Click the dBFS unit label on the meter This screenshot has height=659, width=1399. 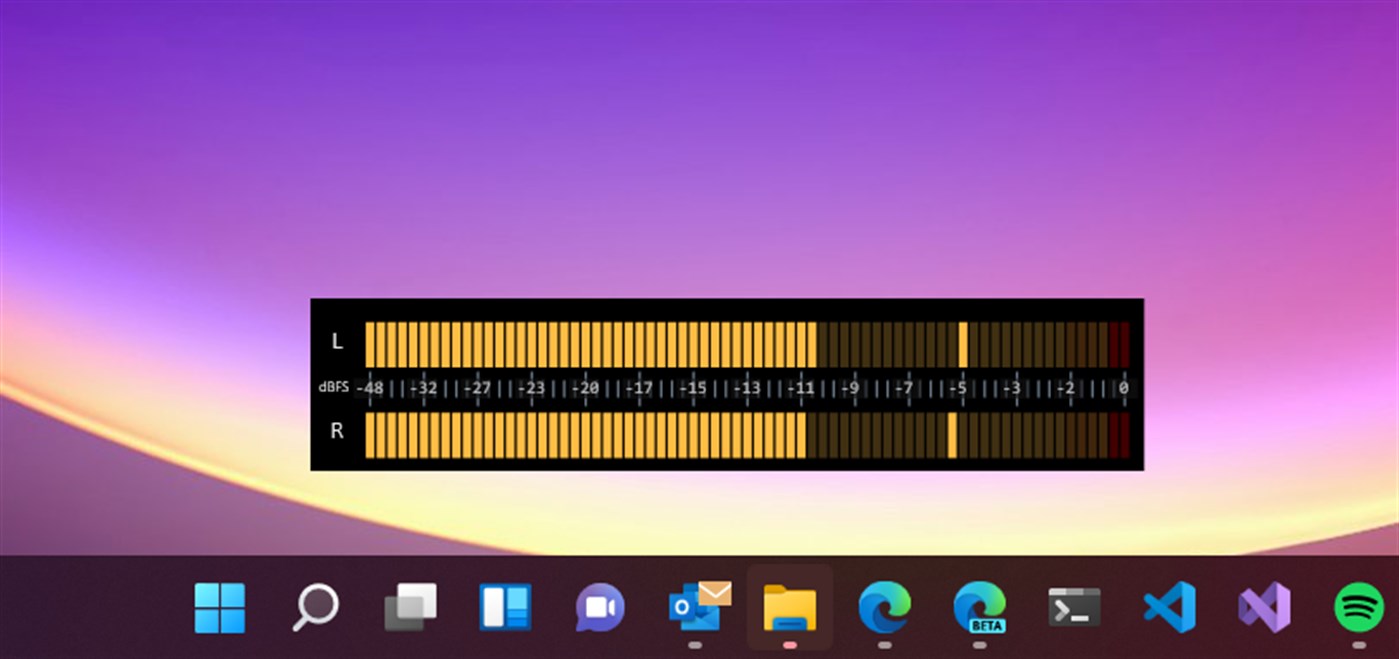[x=333, y=386]
